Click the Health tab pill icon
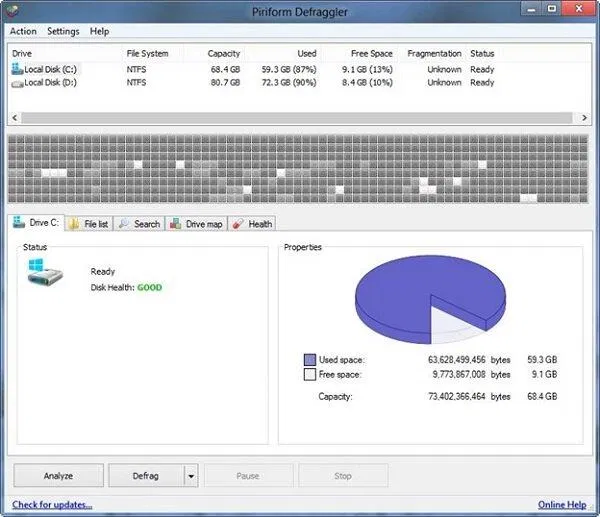Viewport: 600px width, 517px height. click(x=238, y=223)
